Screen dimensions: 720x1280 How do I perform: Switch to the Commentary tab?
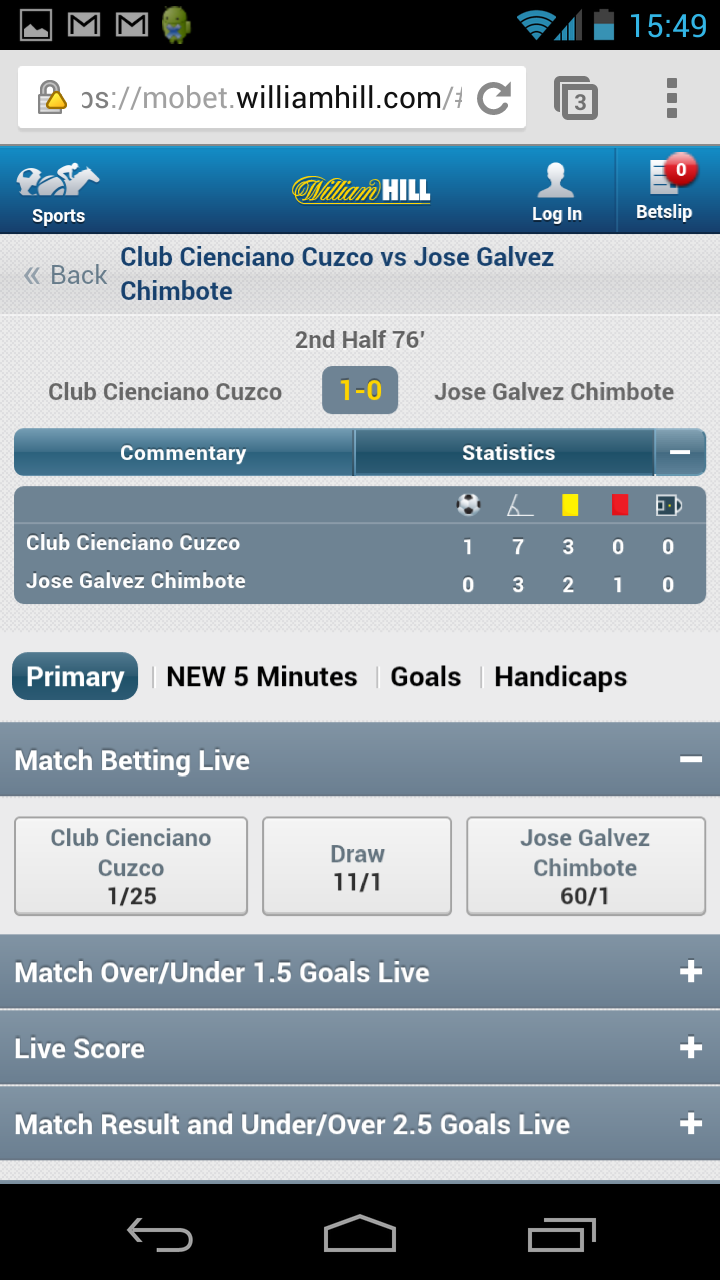(x=183, y=452)
